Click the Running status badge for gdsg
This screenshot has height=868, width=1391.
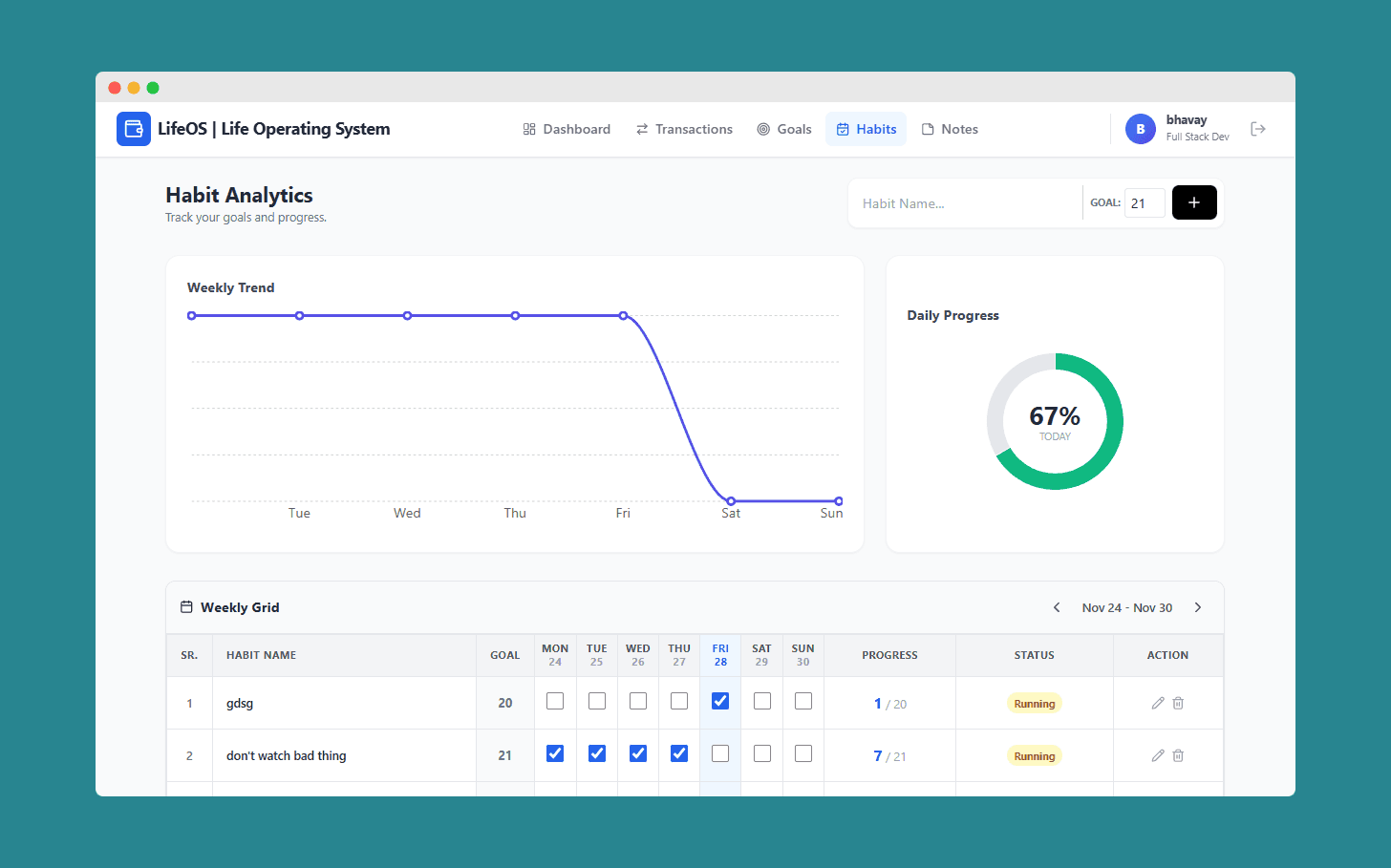click(1035, 704)
